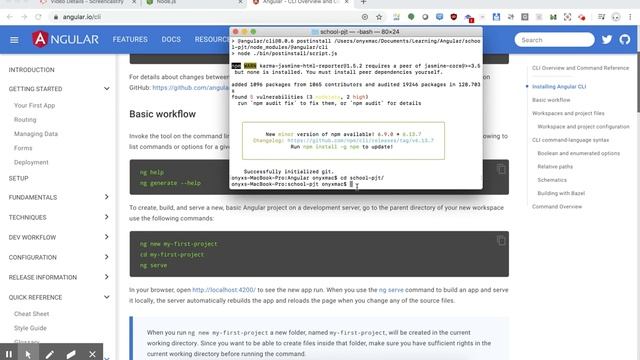Open the DOCS nav item
Viewport: 640px width, 360px height.
click(x=171, y=40)
